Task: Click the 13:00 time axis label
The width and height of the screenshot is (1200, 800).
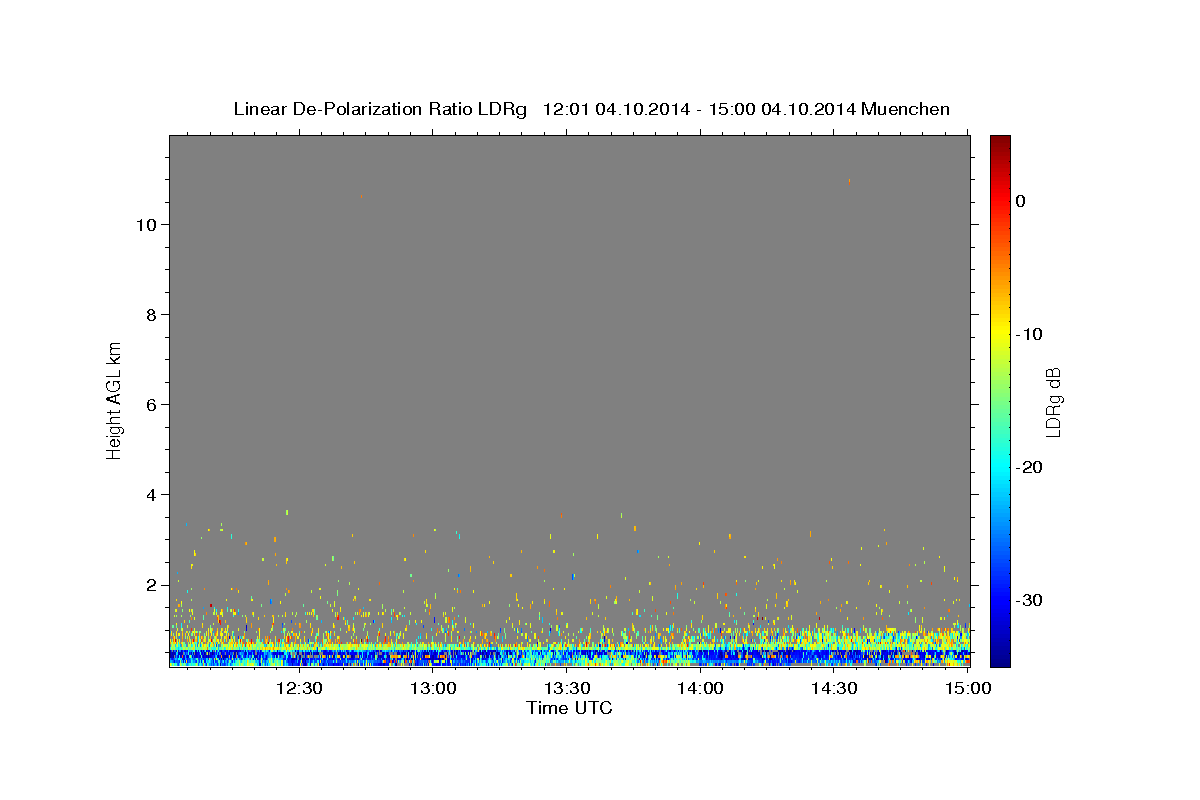Action: 433,688
